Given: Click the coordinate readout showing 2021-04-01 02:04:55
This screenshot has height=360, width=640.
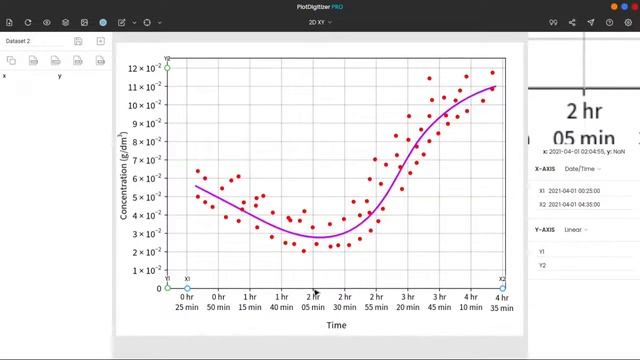Looking at the screenshot, I should pos(584,151).
